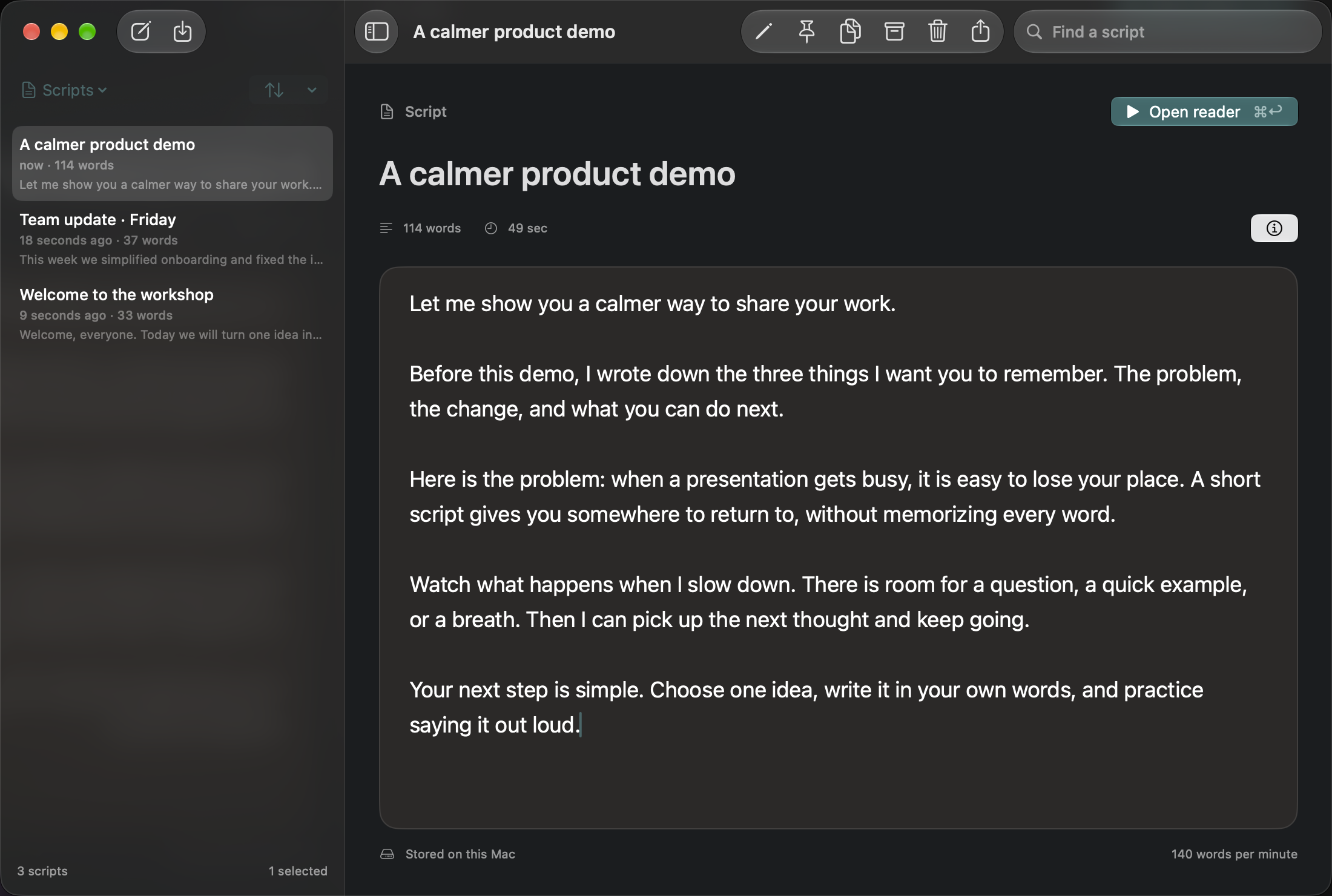The height and width of the screenshot is (896, 1332).
Task: Click the lines icon beside 114 words
Action: (x=386, y=228)
